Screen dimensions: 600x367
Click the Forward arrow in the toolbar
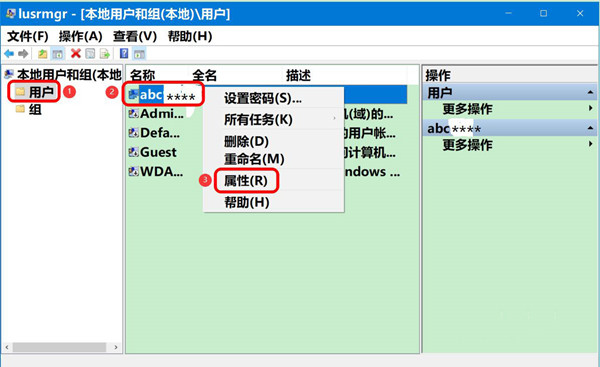[x=23, y=54]
